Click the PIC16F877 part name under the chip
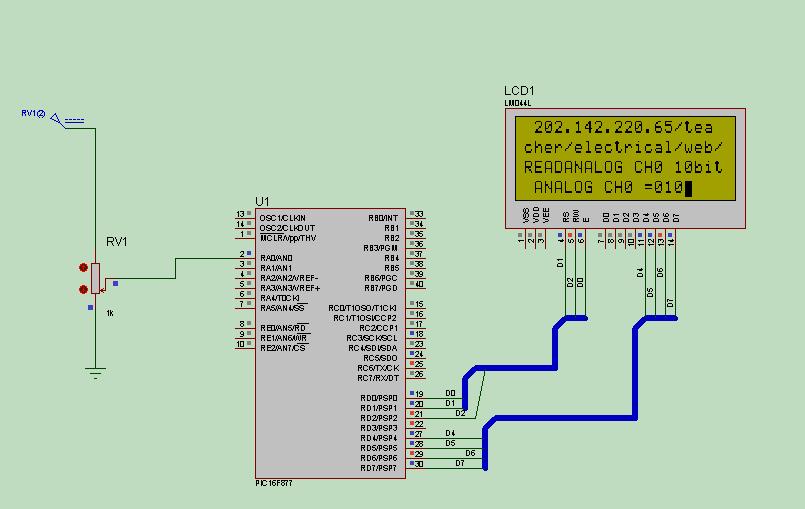Image resolution: width=805 pixels, height=509 pixels. [274, 483]
